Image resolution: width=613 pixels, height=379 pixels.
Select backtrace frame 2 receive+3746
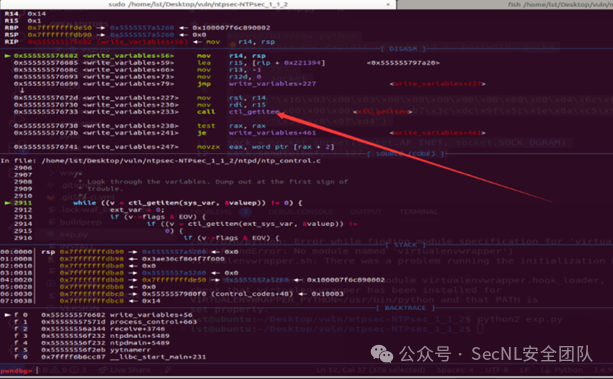click(90, 329)
